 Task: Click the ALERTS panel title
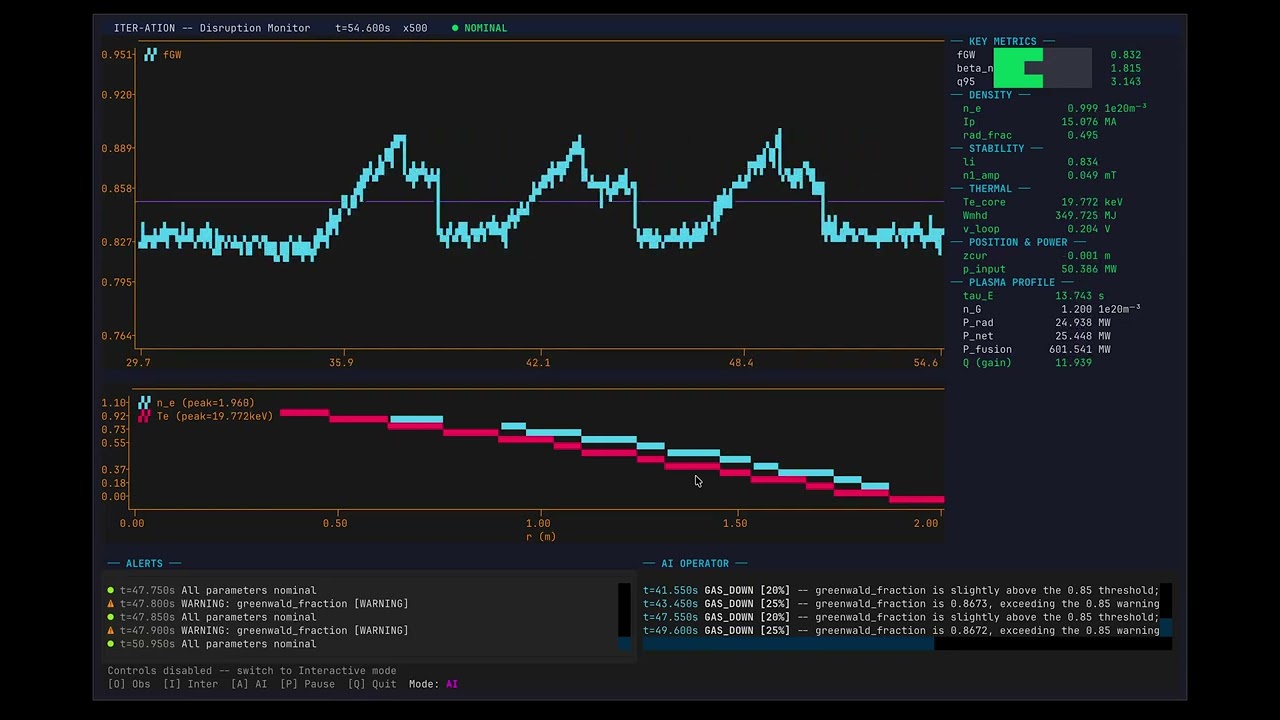(144, 564)
